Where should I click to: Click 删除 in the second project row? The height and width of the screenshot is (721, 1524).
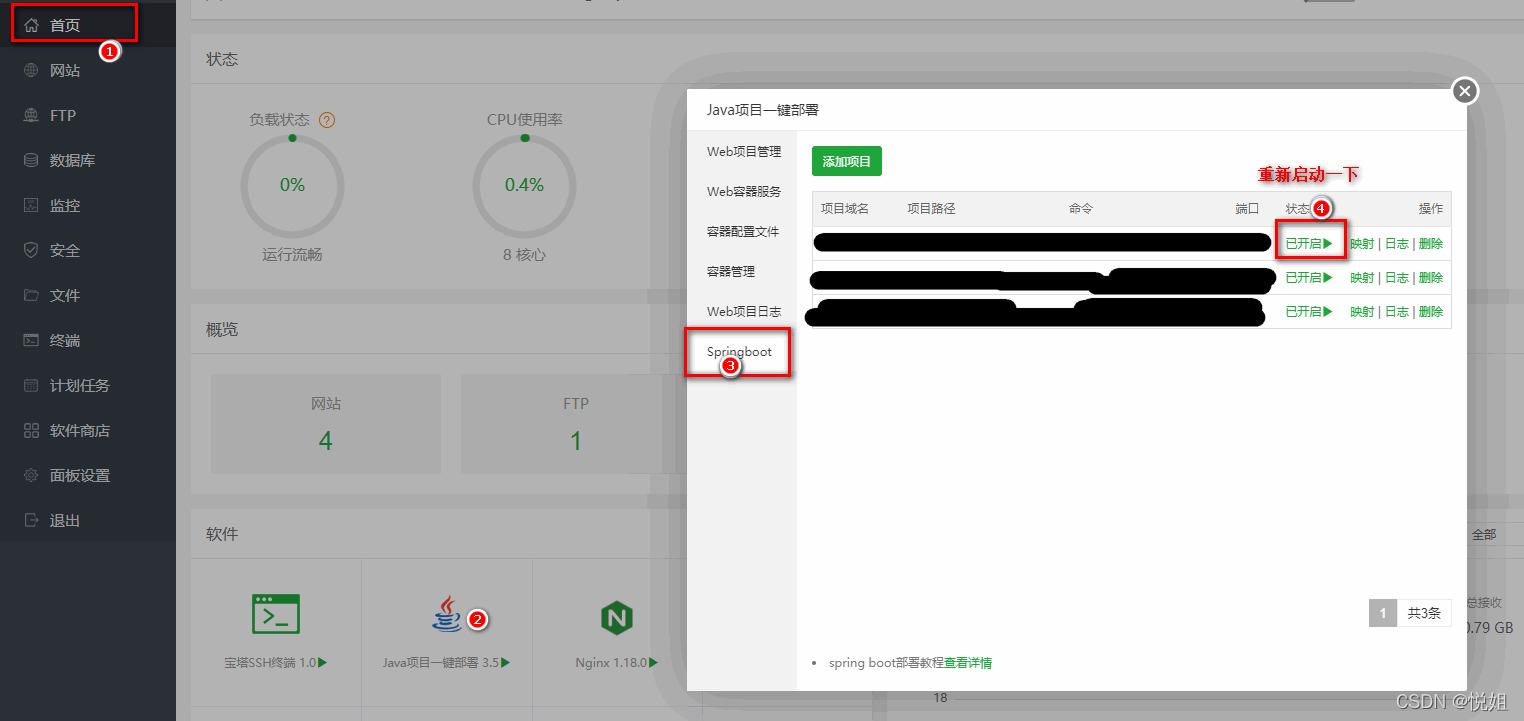click(x=1431, y=277)
